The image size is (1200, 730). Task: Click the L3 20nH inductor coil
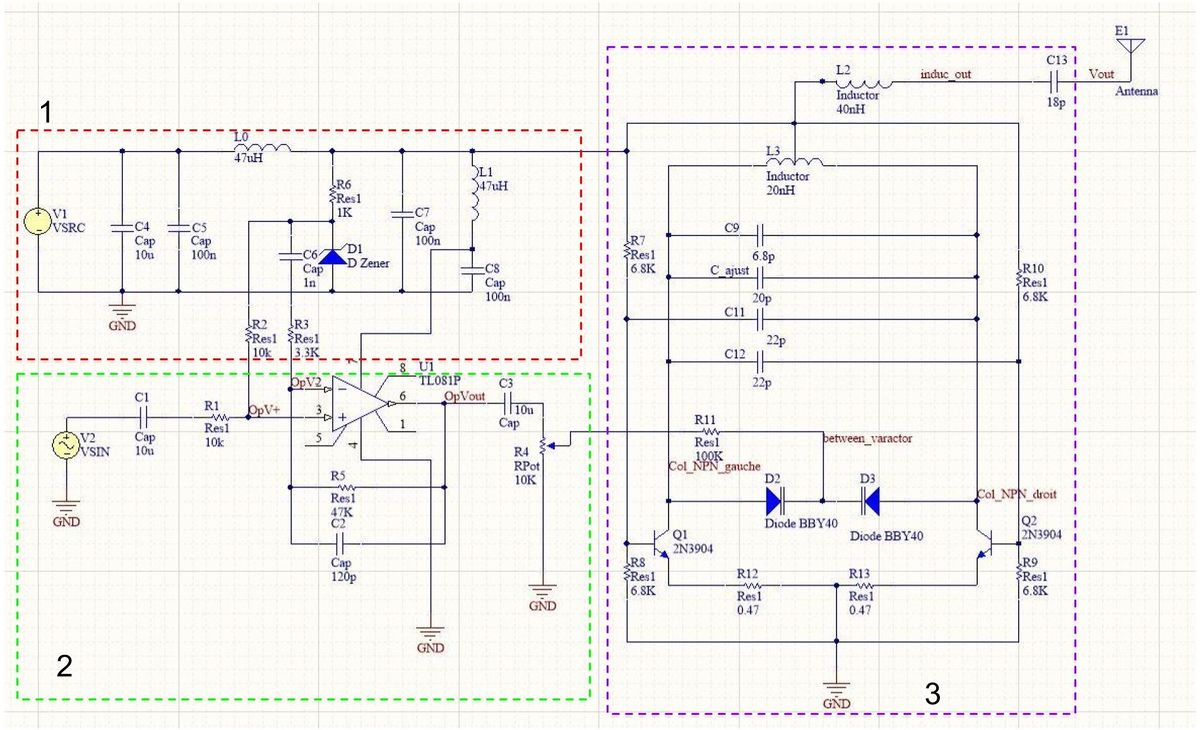coord(793,162)
